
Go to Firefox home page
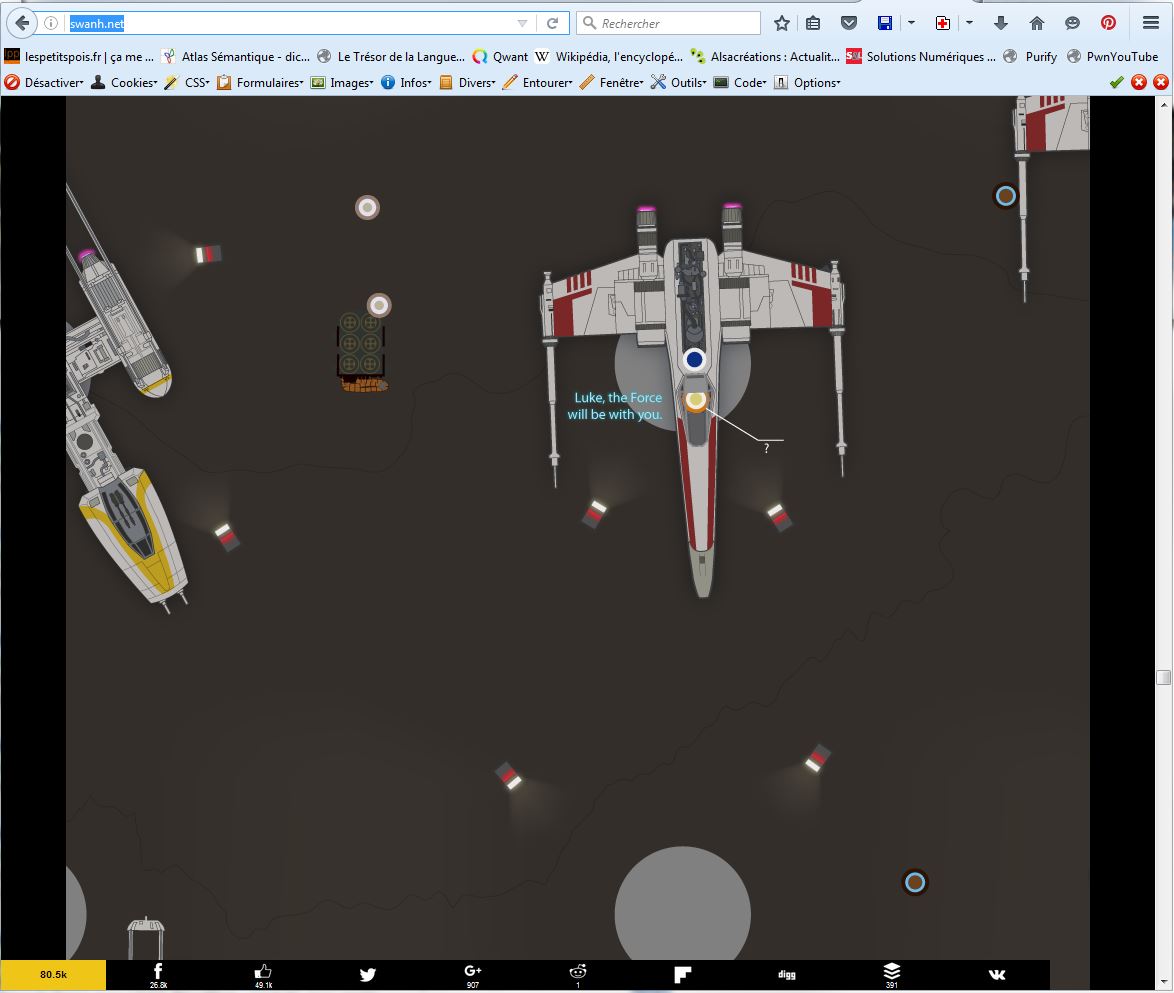coord(1037,23)
